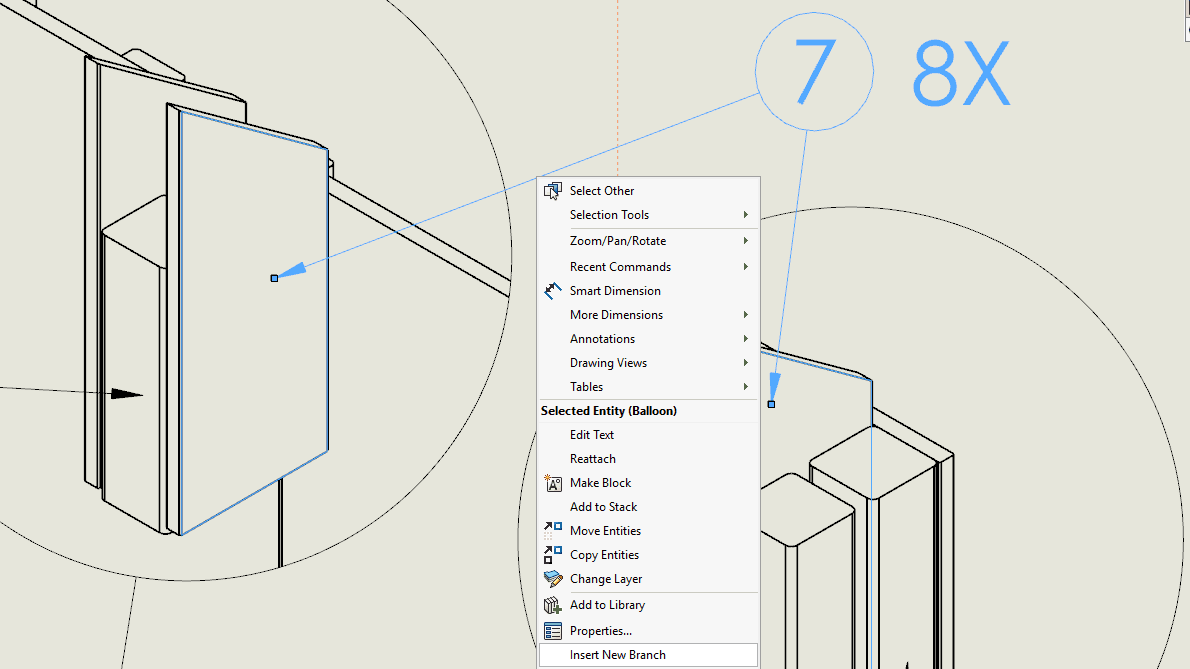Click Add to Stack menu entry
The height and width of the screenshot is (669, 1190).
pos(603,507)
